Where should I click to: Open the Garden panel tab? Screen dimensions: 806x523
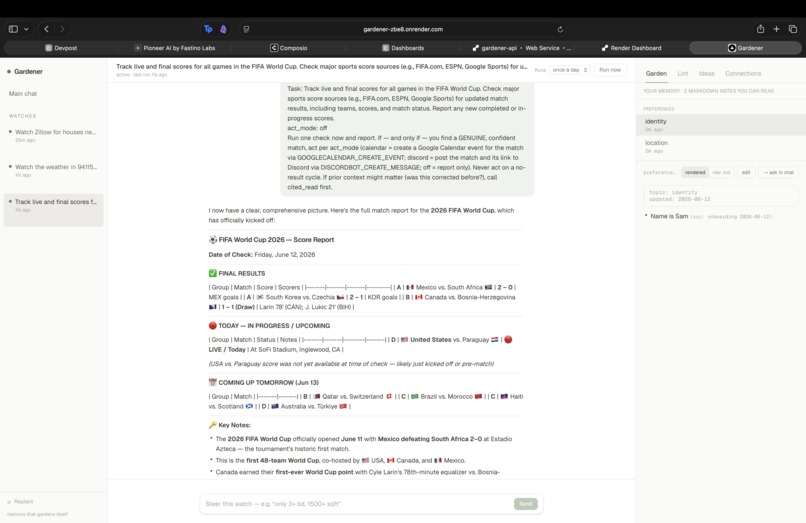656,74
